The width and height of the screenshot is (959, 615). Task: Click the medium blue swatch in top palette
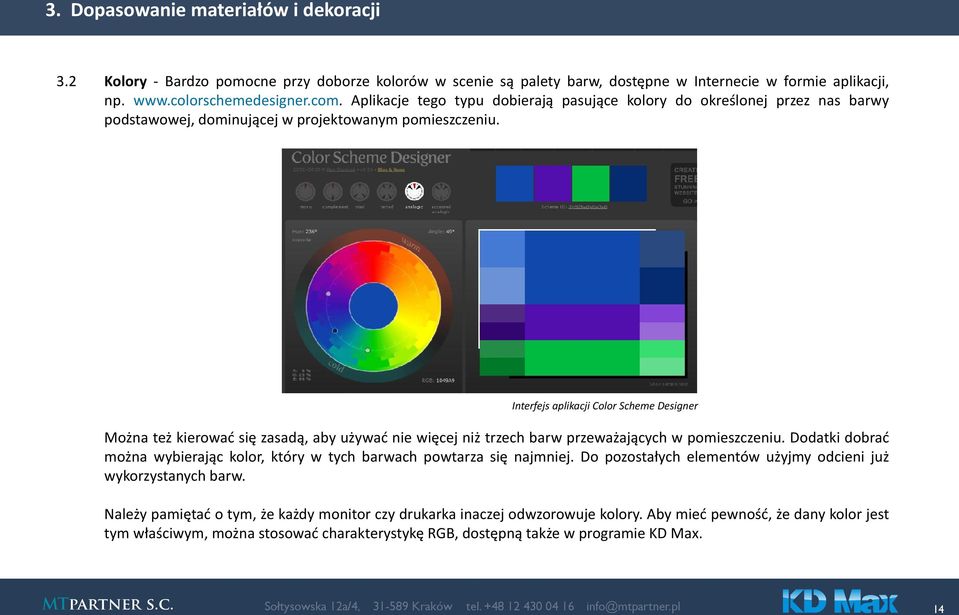(514, 183)
